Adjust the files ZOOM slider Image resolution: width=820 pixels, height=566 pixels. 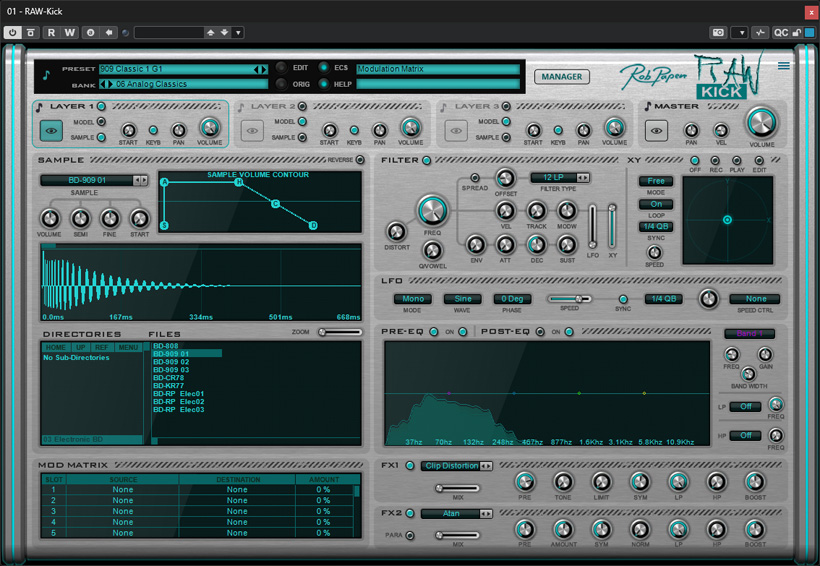click(340, 332)
